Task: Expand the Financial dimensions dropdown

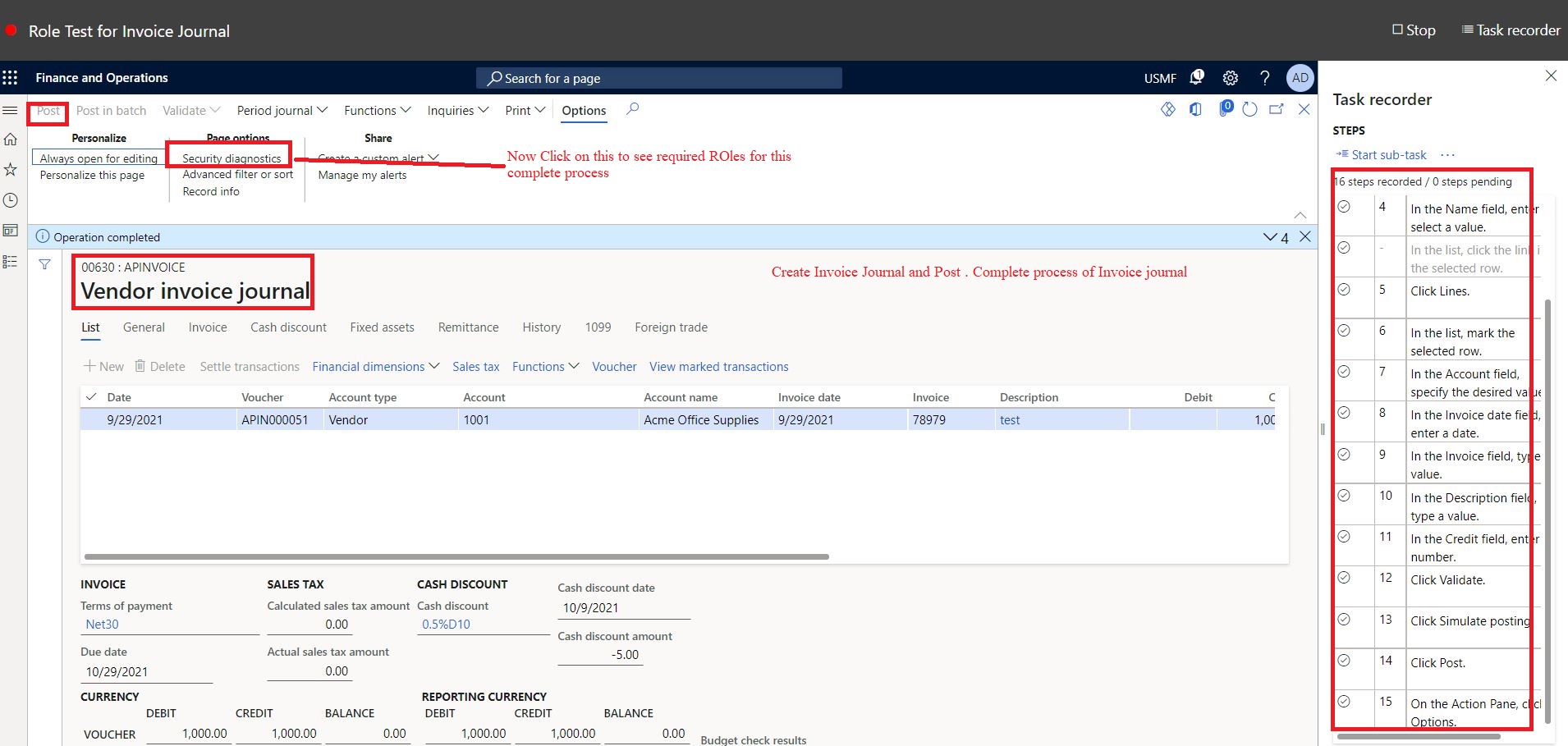Action: 374,366
